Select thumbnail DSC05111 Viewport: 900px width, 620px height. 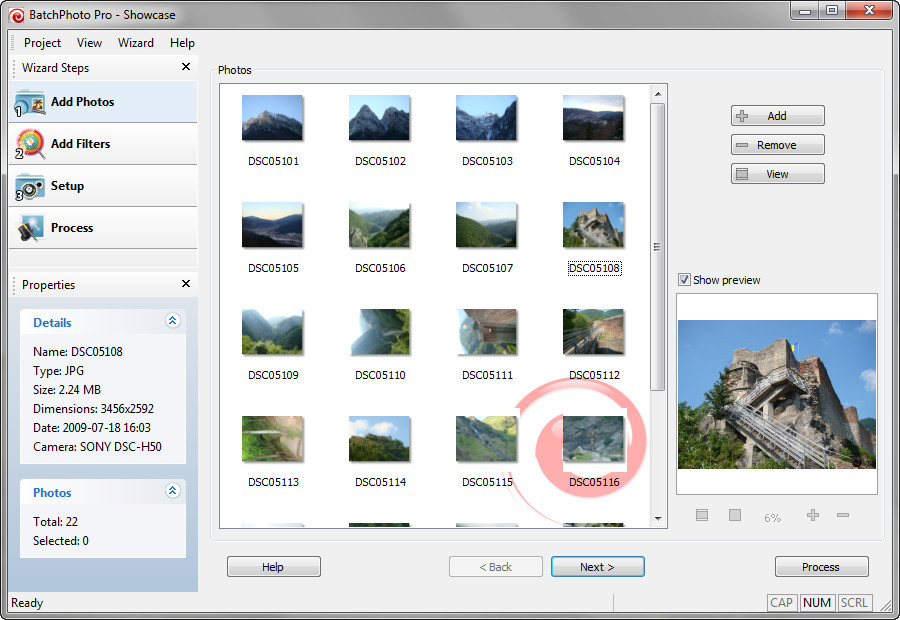click(x=487, y=332)
